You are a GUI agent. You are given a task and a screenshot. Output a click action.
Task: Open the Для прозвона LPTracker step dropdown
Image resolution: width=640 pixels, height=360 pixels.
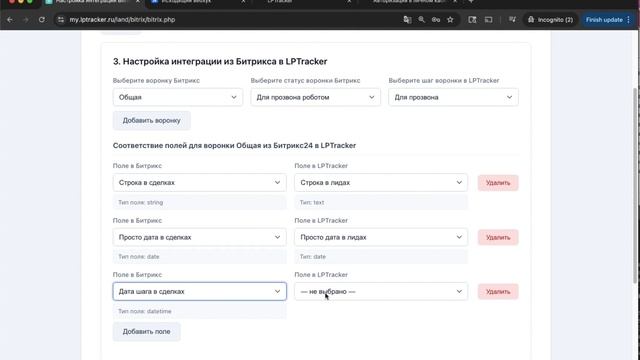tap(453, 97)
